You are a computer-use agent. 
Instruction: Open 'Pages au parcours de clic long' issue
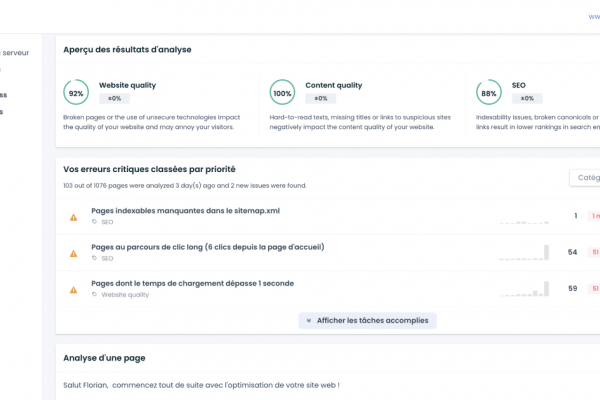coord(208,247)
